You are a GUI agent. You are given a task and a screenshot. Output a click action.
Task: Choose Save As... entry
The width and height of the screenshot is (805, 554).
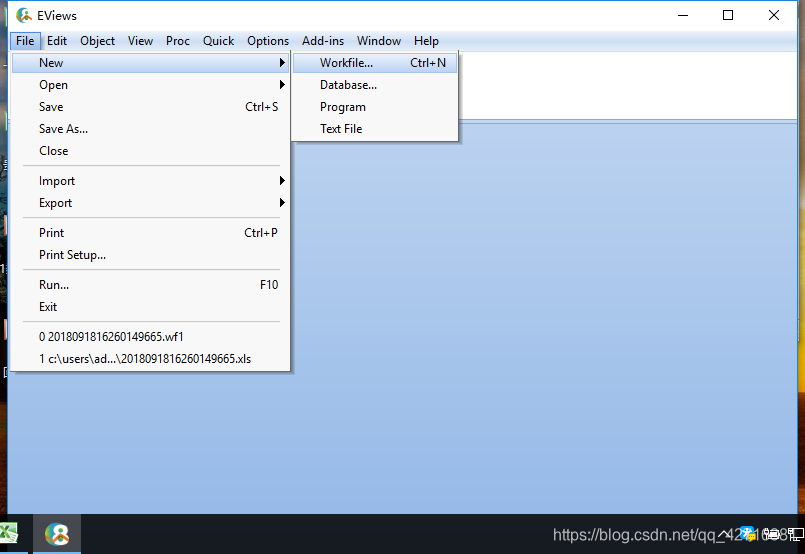[x=151, y=129]
